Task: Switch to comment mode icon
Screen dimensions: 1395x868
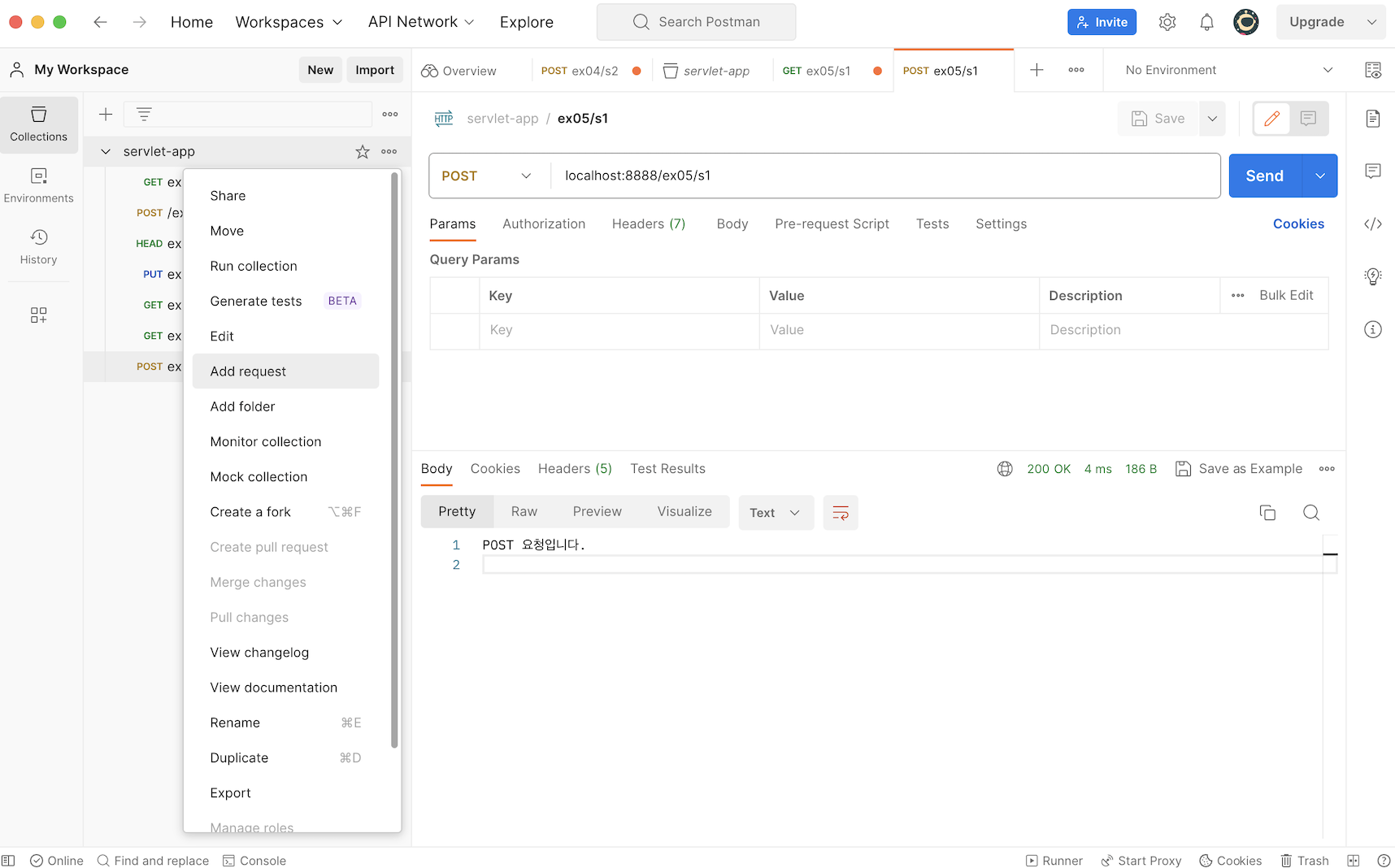Action: [x=1308, y=119]
